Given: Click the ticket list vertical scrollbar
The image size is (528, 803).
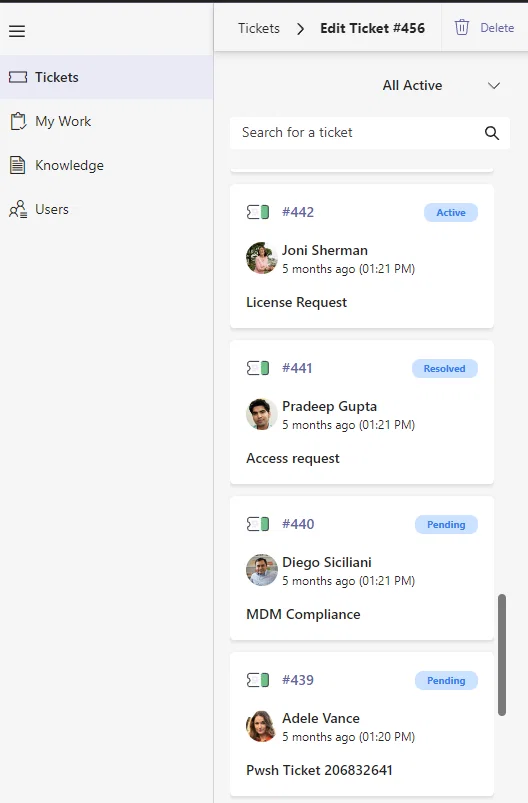Looking at the screenshot, I should 502,654.
